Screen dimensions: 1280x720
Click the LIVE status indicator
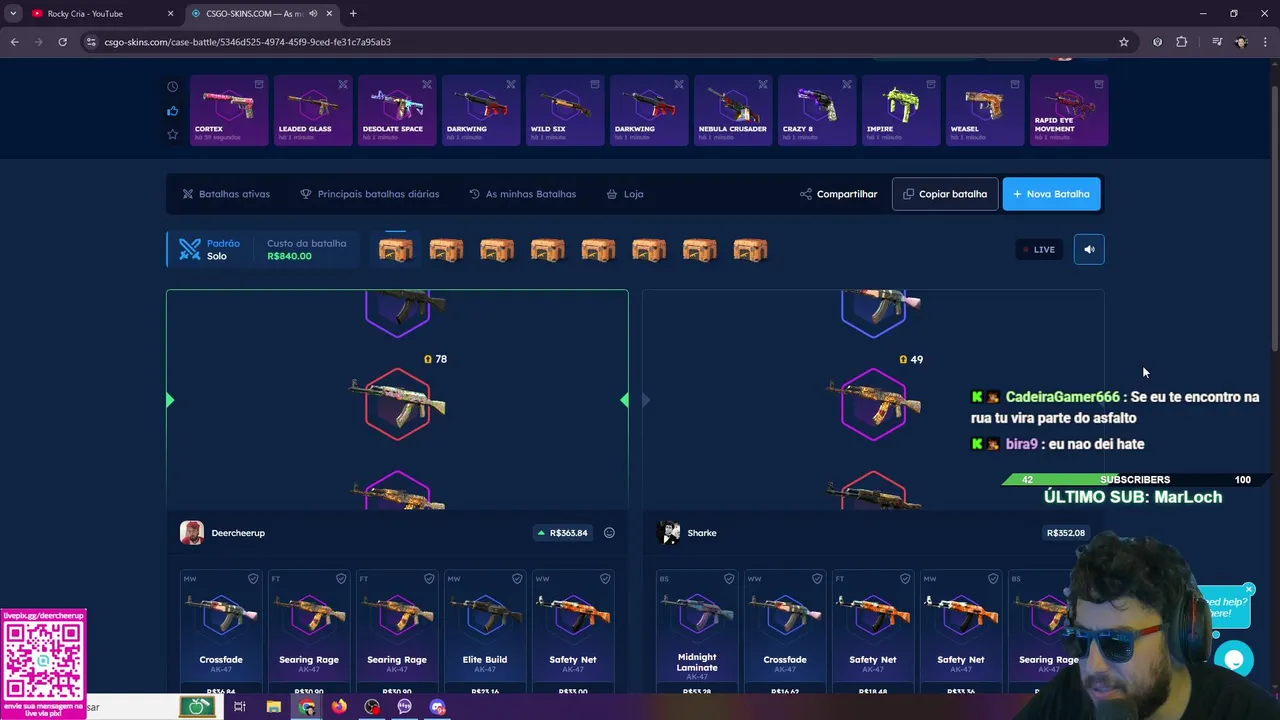[1039, 250]
